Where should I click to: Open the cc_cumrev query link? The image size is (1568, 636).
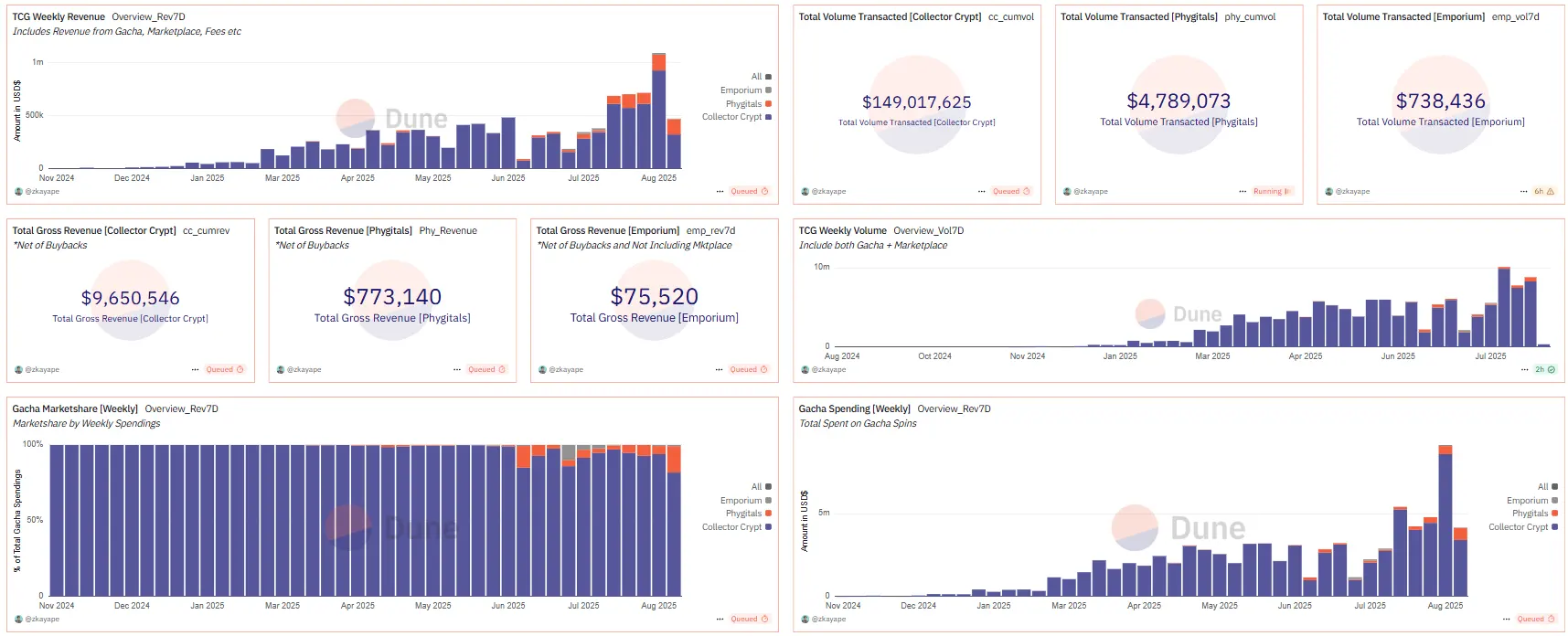click(206, 231)
